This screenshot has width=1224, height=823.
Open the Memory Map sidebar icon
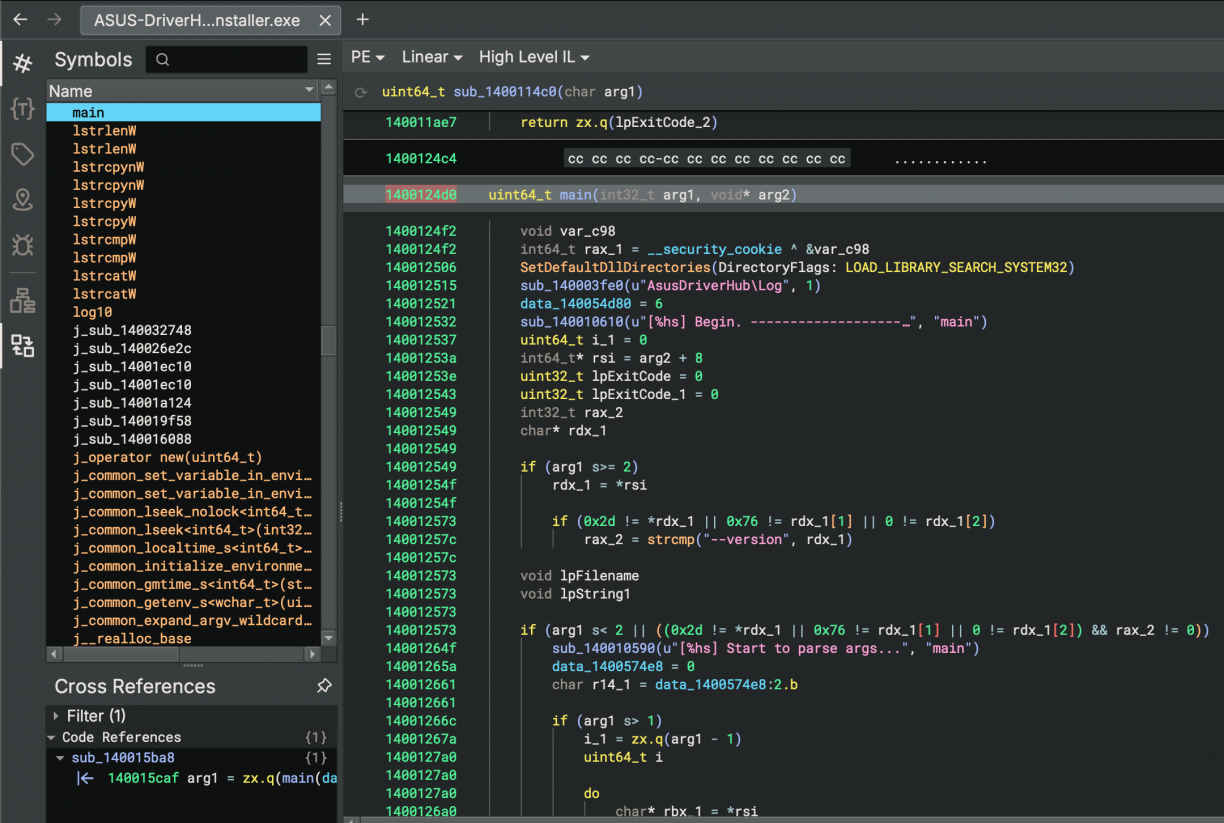click(22, 199)
